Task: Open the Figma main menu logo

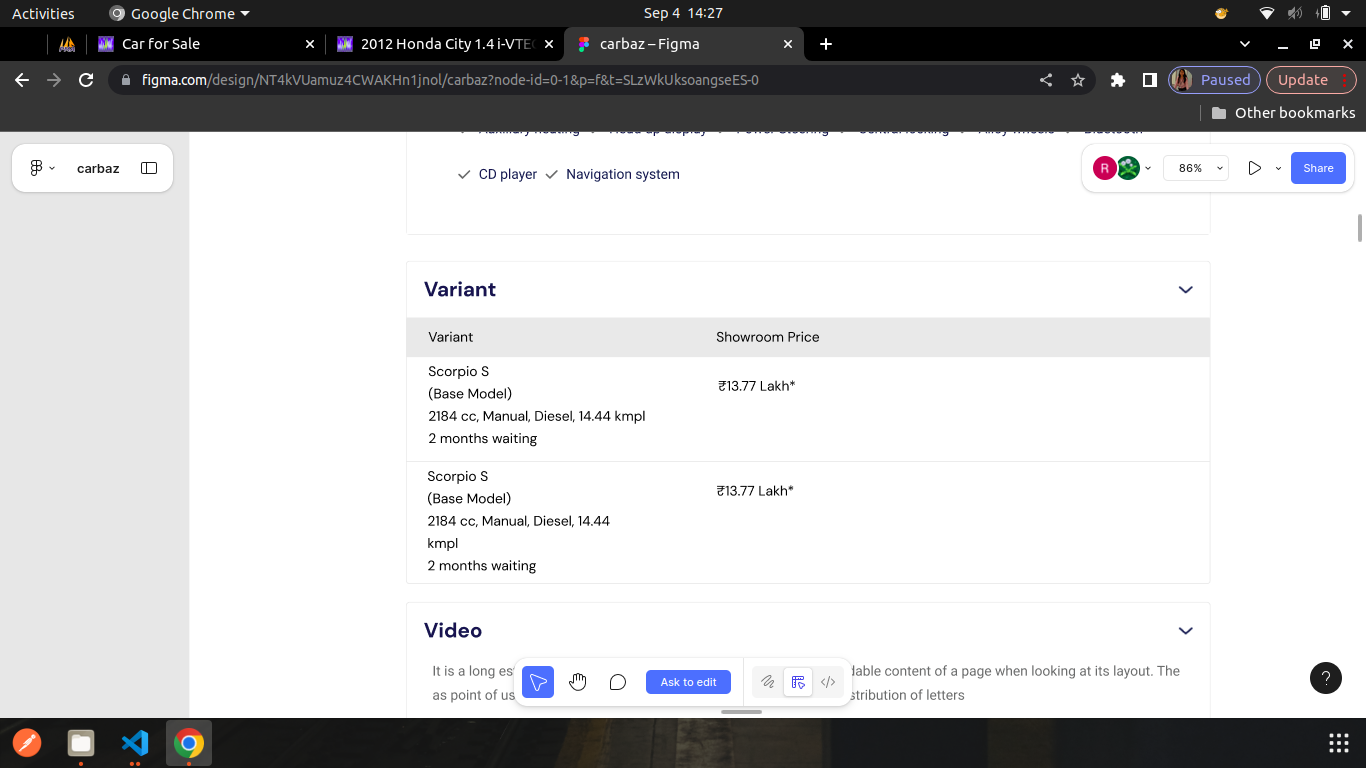Action: tap(37, 168)
